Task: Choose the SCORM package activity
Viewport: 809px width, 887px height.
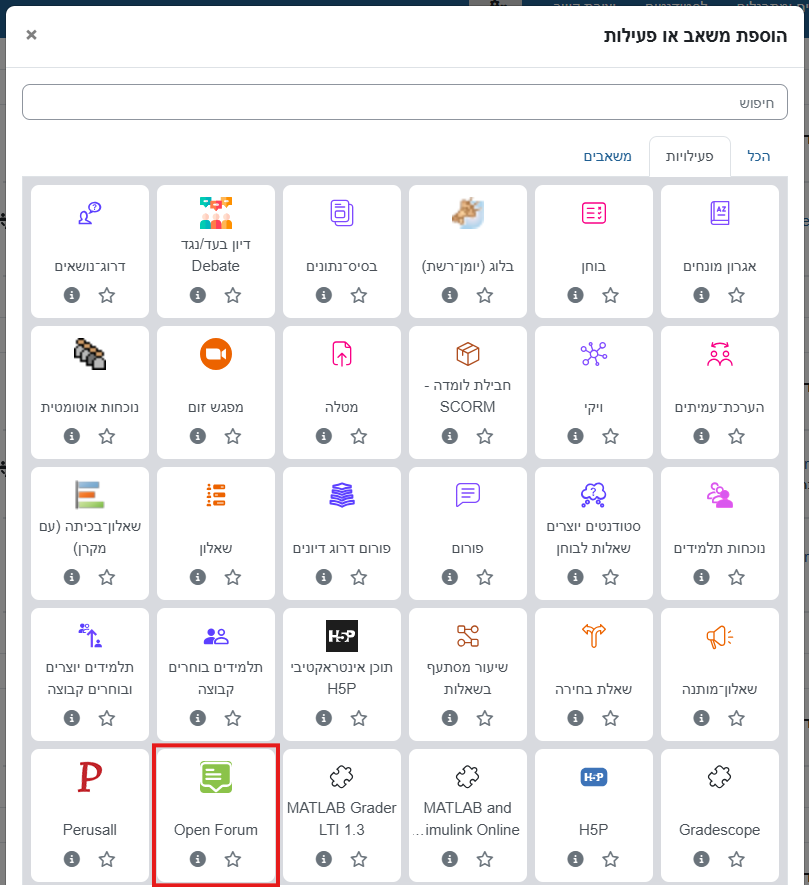Action: [x=468, y=353]
